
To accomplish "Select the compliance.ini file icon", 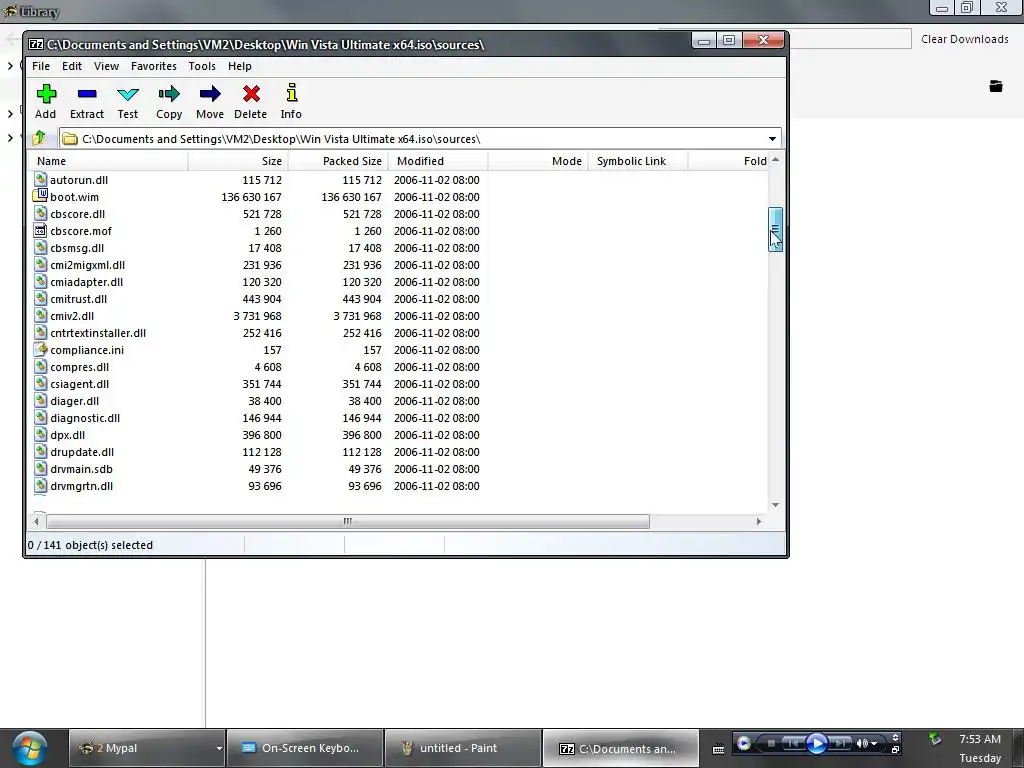I will pyautogui.click(x=40, y=349).
